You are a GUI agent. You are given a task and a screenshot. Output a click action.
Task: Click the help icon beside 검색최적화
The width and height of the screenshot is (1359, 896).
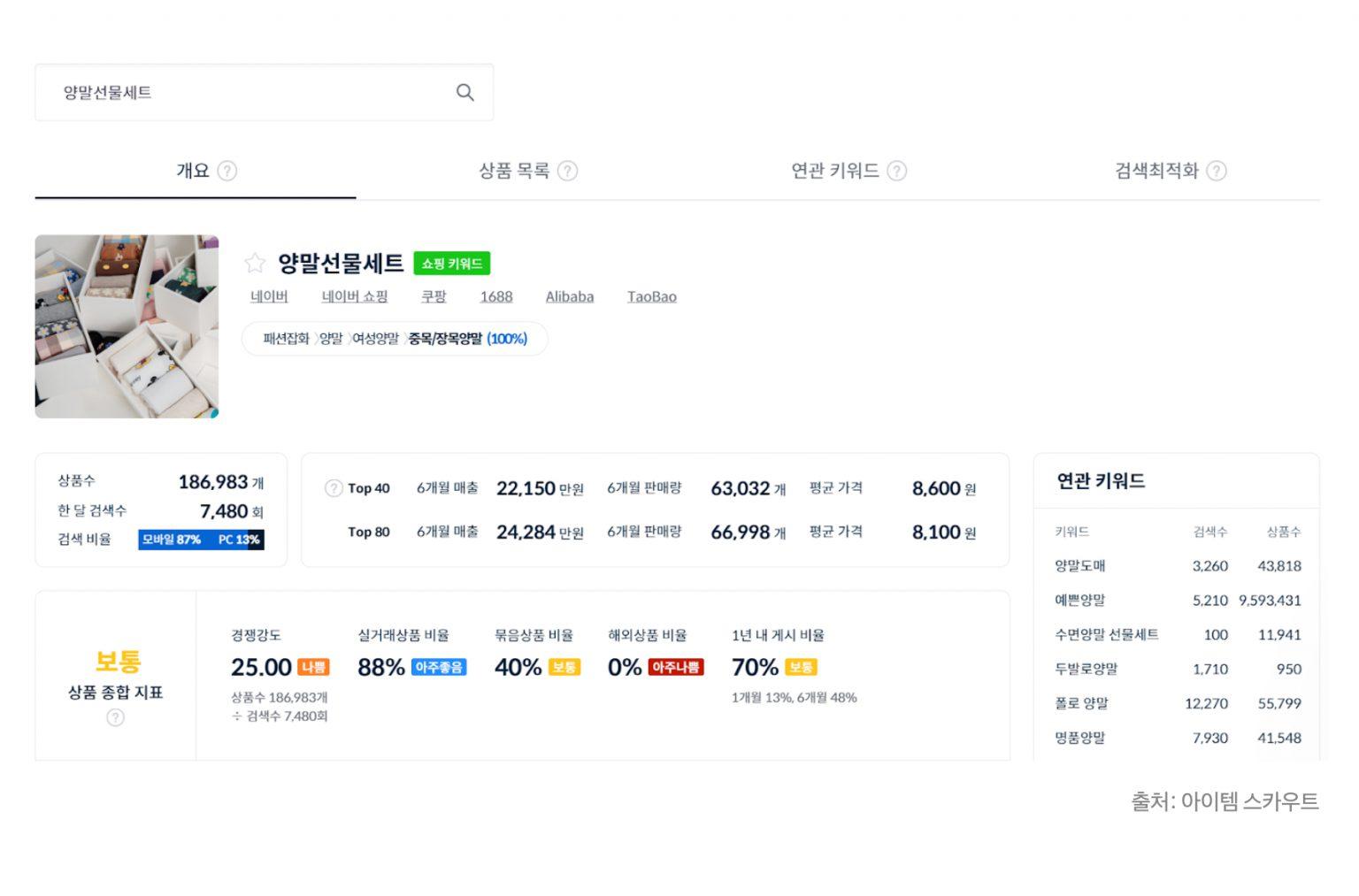tap(1217, 171)
